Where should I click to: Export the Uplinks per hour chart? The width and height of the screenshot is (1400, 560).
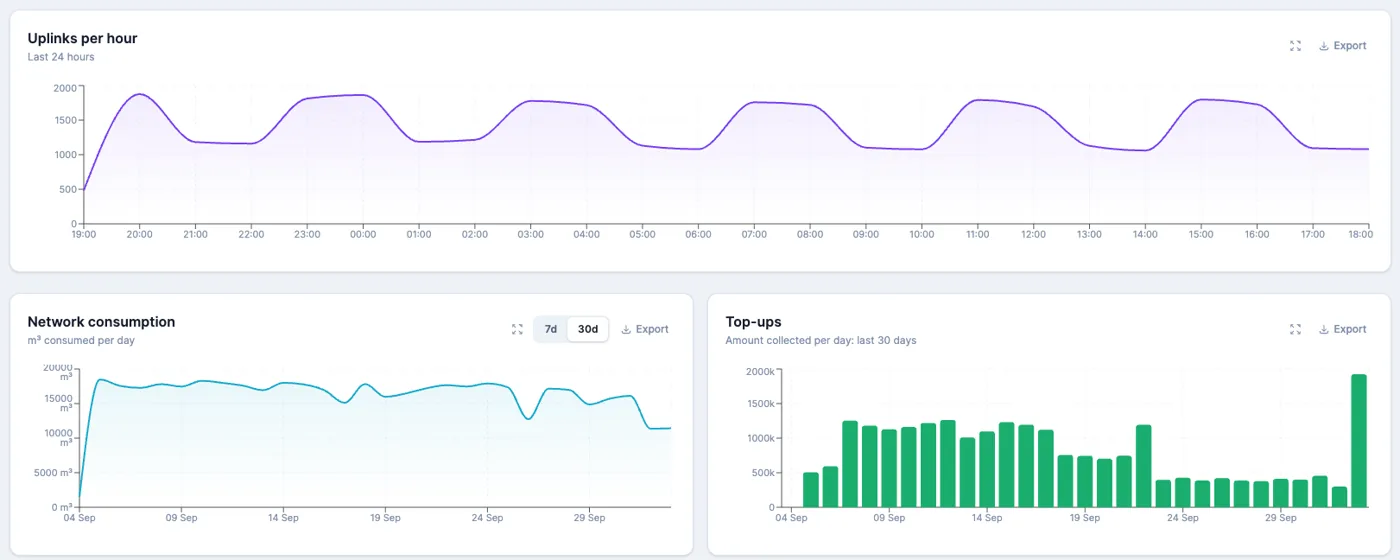[1342, 46]
